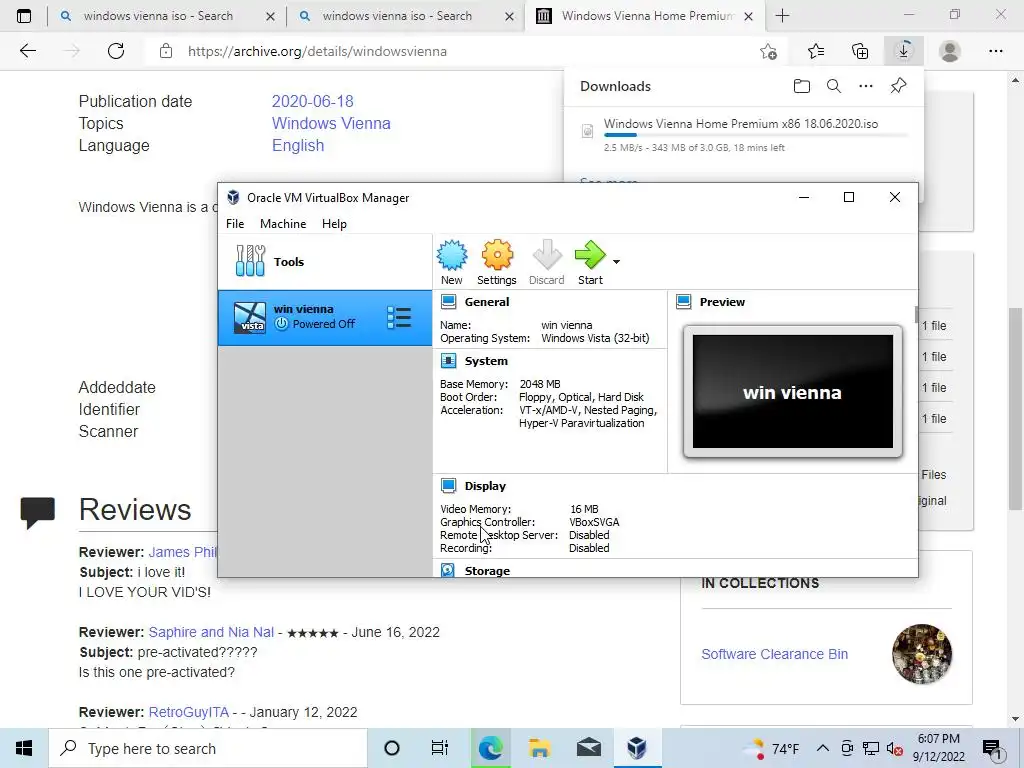Pin the Downloads panel
The width and height of the screenshot is (1024, 768).
899,86
